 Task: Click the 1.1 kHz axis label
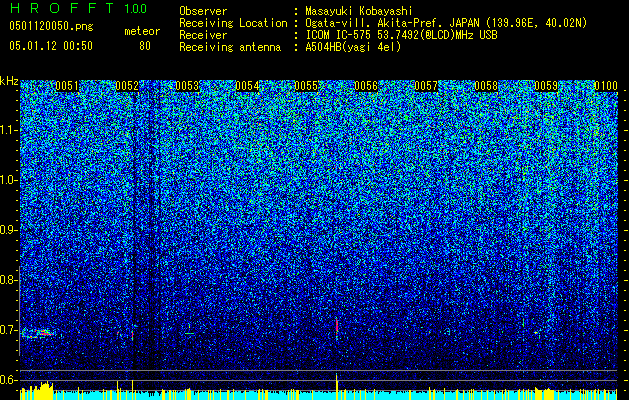(9, 130)
